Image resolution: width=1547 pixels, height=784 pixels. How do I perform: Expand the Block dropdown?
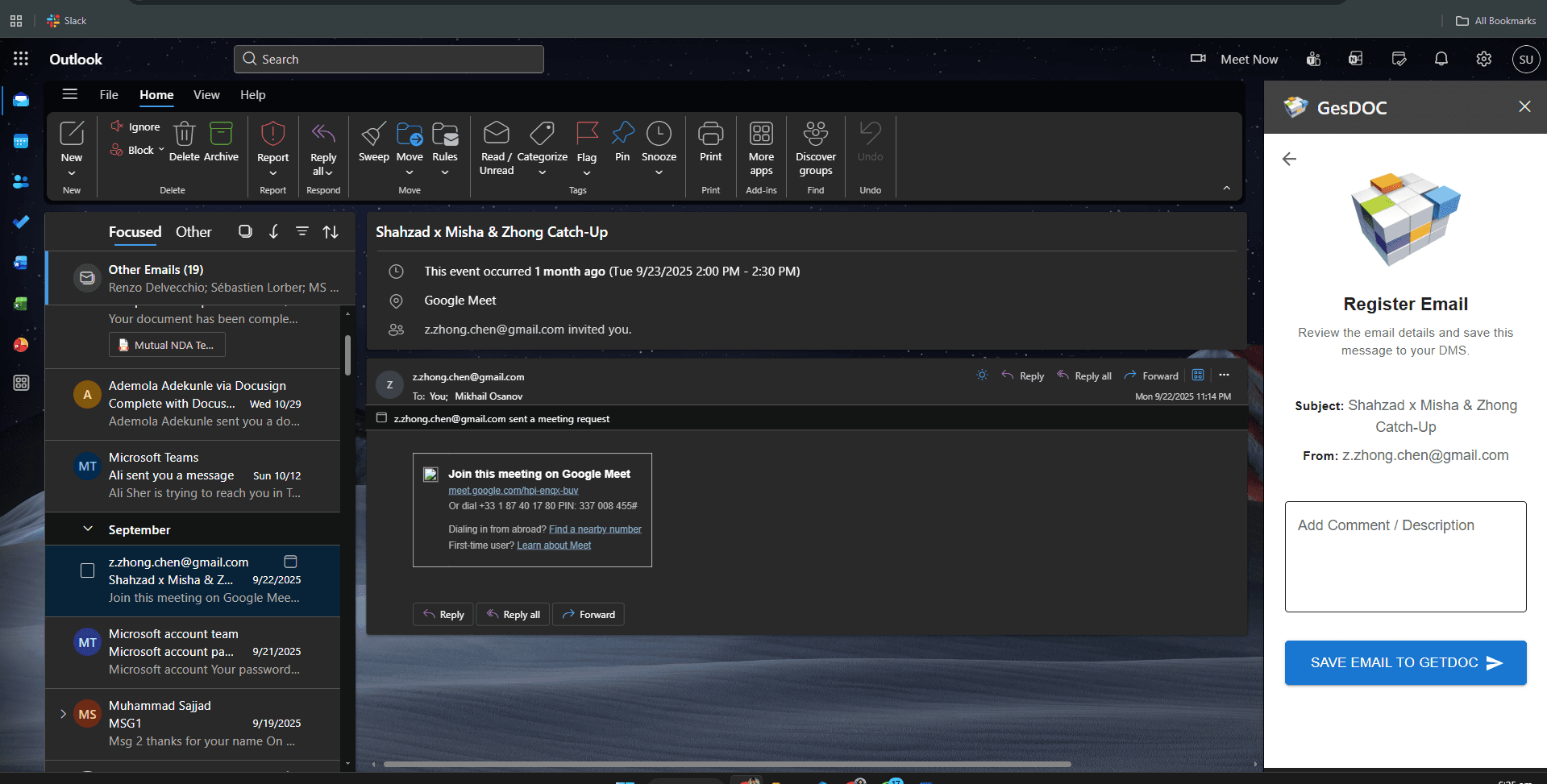pos(161,150)
